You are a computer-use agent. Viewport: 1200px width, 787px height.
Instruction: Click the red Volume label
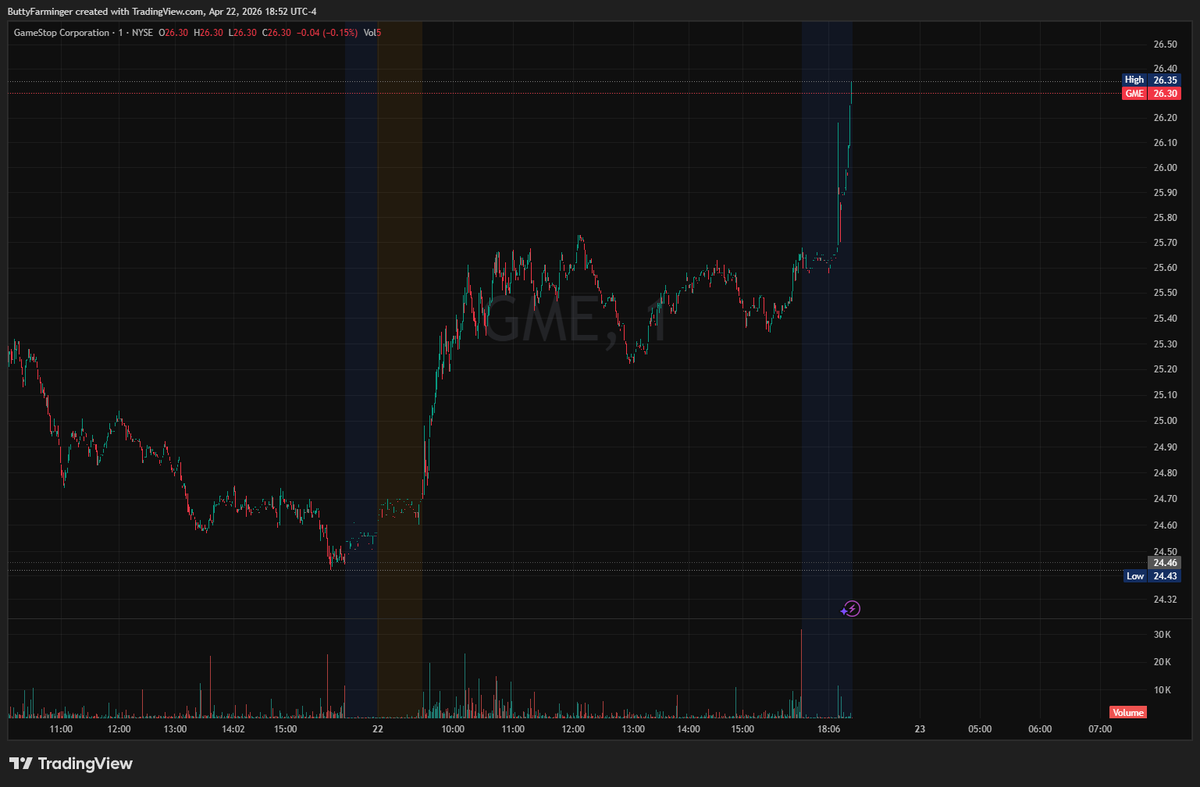pos(1128,712)
